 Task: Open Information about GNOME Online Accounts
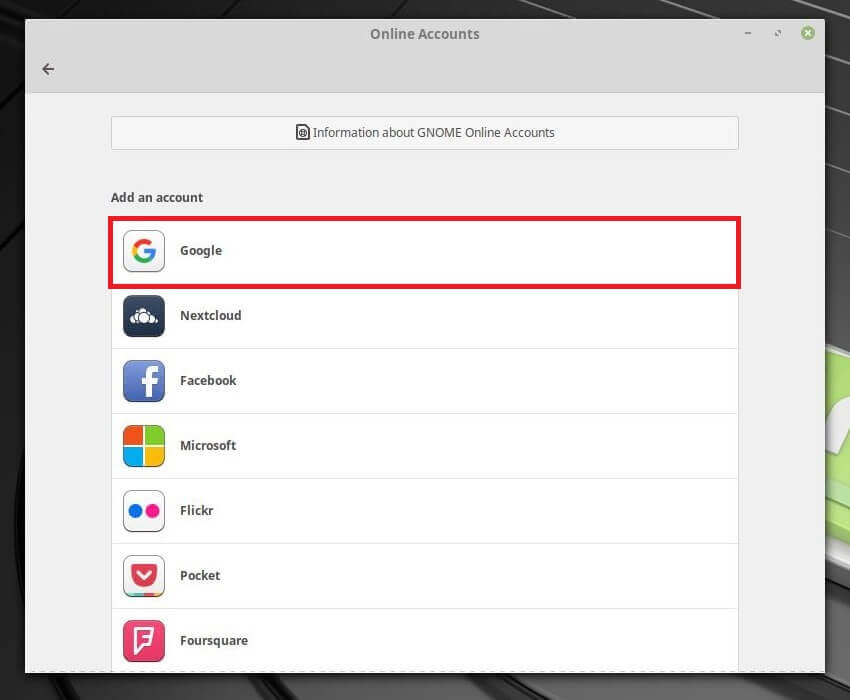424,133
